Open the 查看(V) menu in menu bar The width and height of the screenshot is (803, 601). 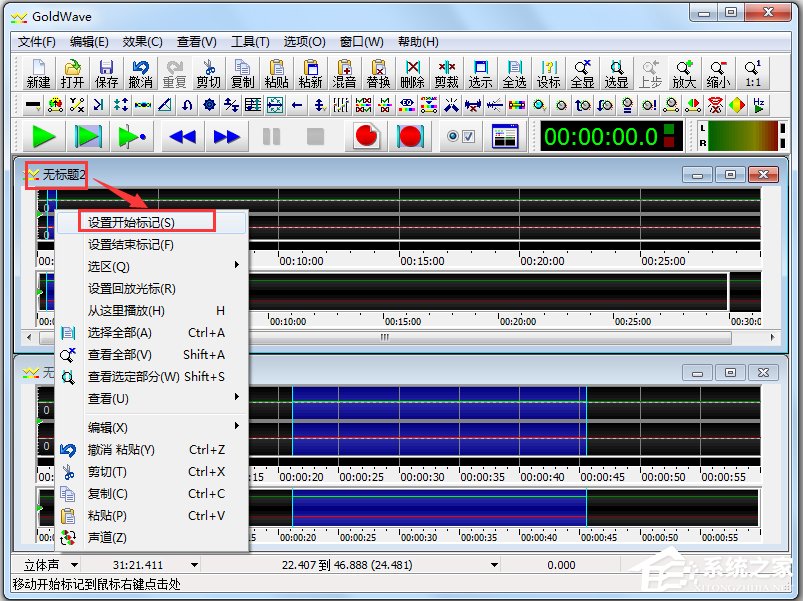[196, 41]
